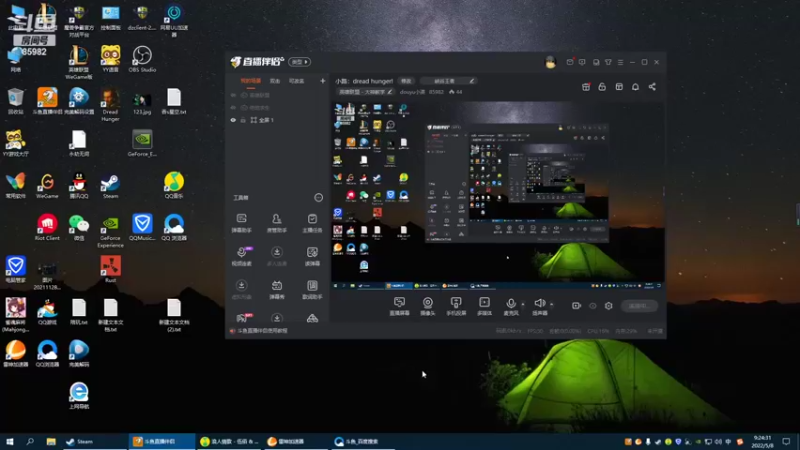Open the 读弹幕 read danmaku tool
The height and width of the screenshot is (450, 800).
(x=312, y=256)
